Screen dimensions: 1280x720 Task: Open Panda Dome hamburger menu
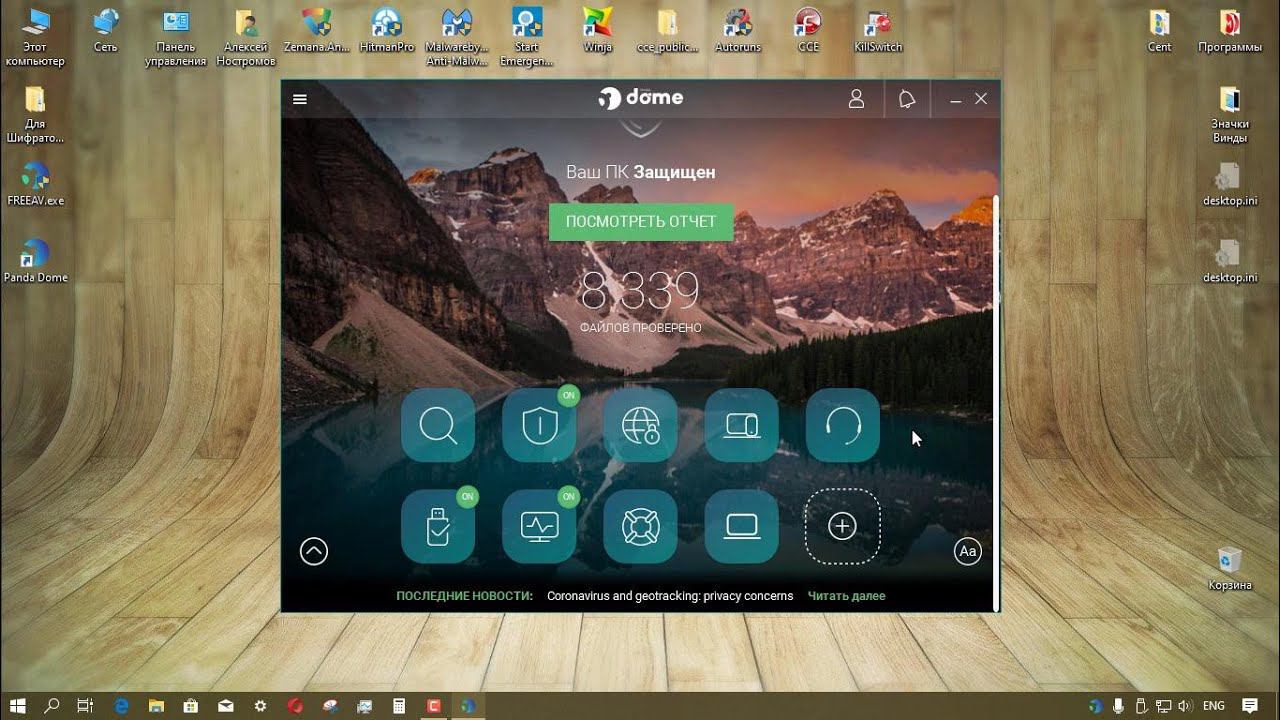(300, 99)
